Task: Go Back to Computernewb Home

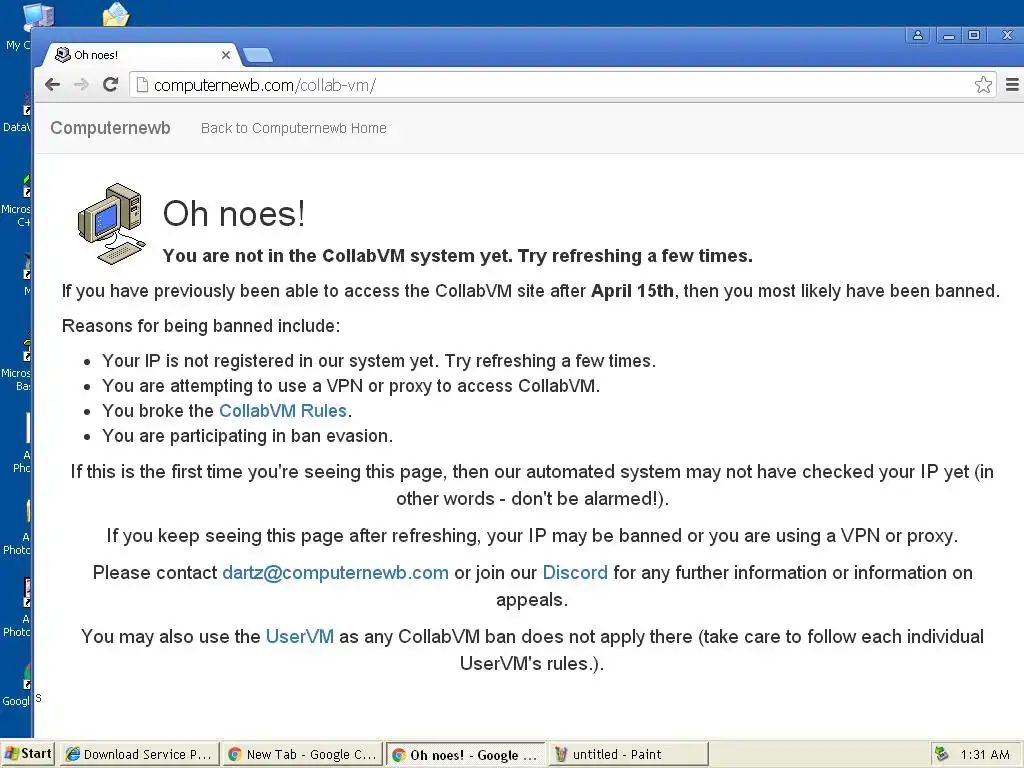Action: (x=294, y=128)
